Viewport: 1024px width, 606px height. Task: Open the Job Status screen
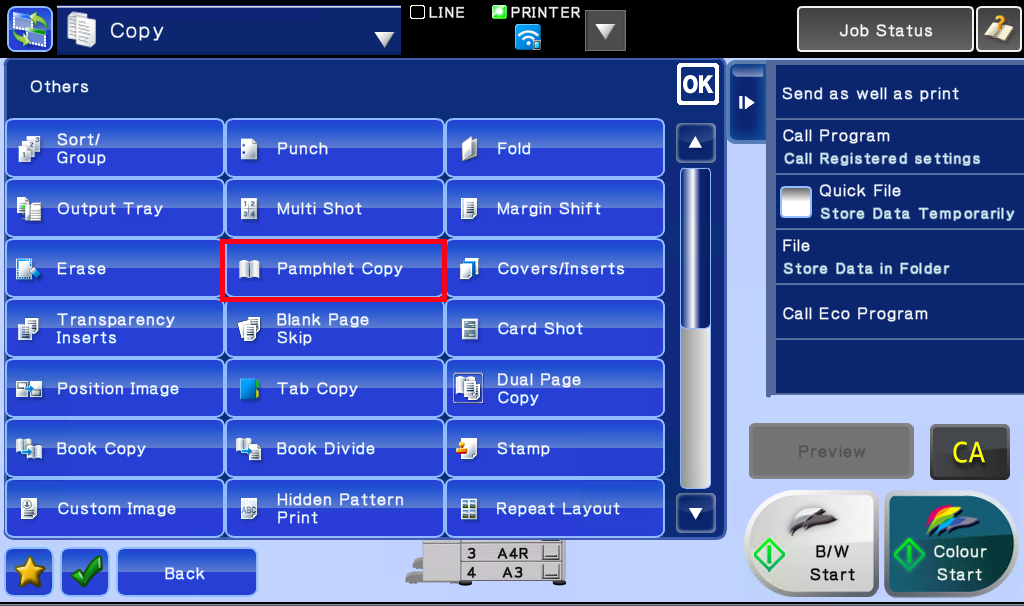click(x=884, y=29)
